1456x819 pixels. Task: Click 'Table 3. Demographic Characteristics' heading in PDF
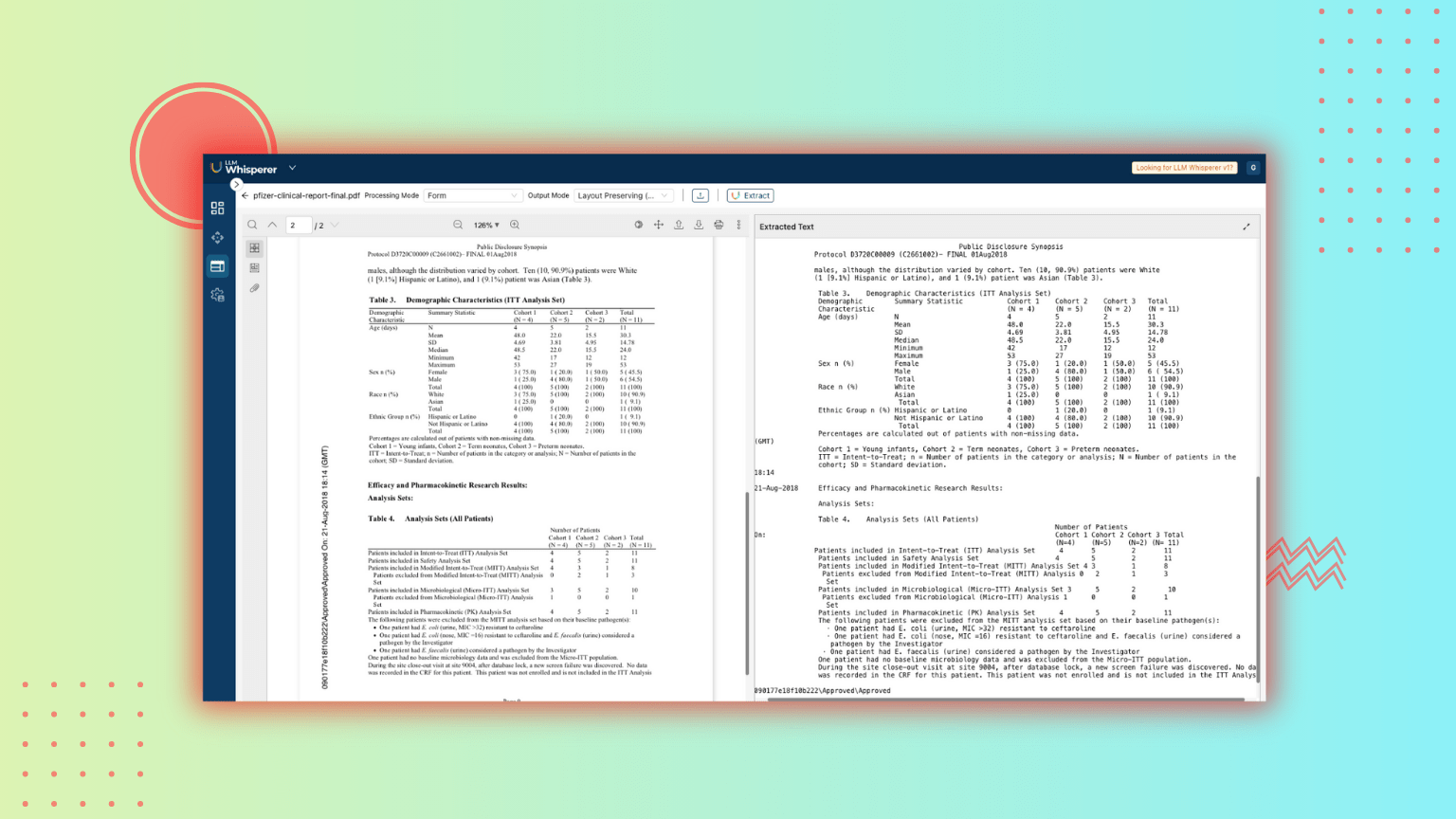(x=466, y=300)
